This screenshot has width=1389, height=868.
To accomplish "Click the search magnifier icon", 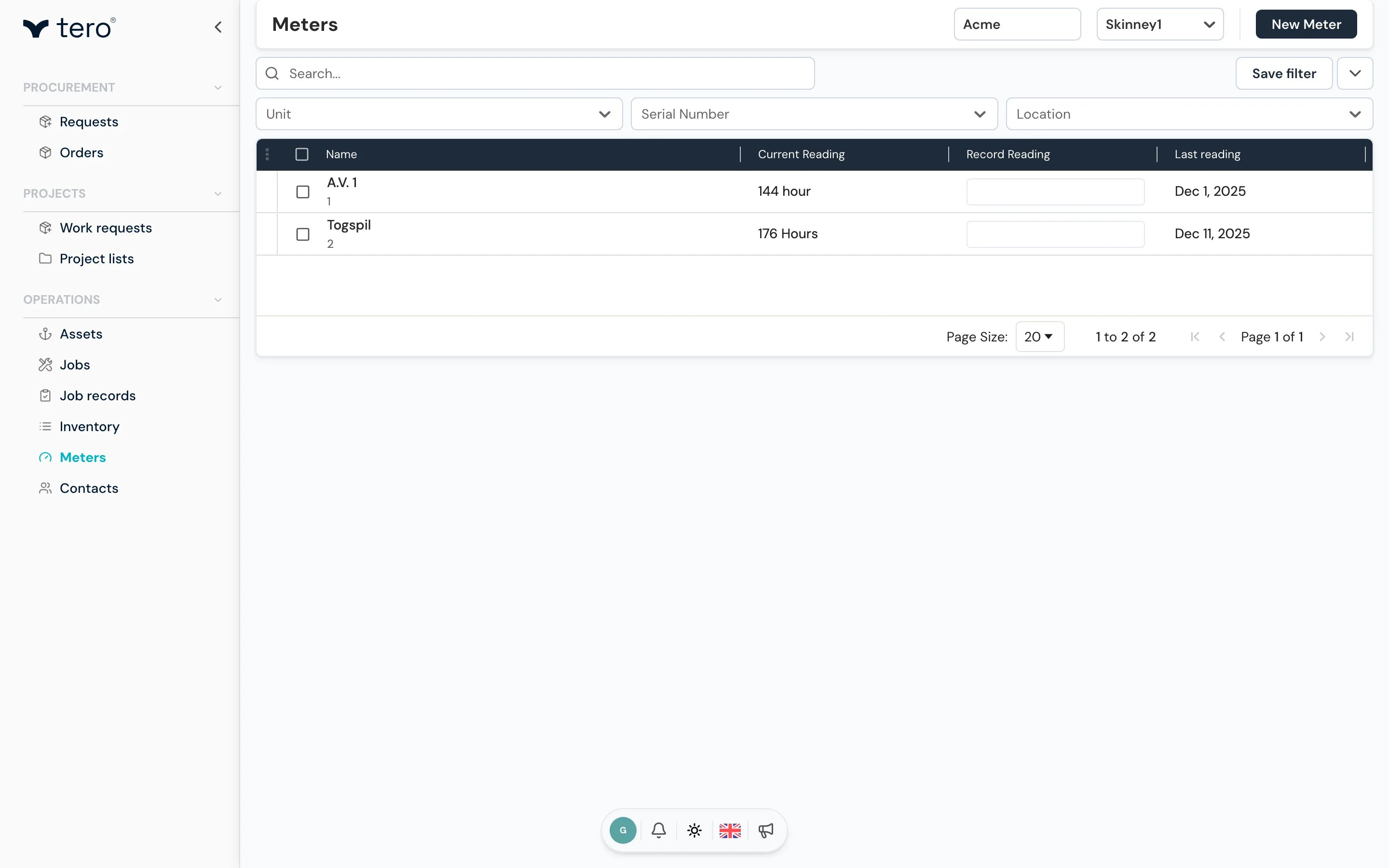I will tap(272, 73).
